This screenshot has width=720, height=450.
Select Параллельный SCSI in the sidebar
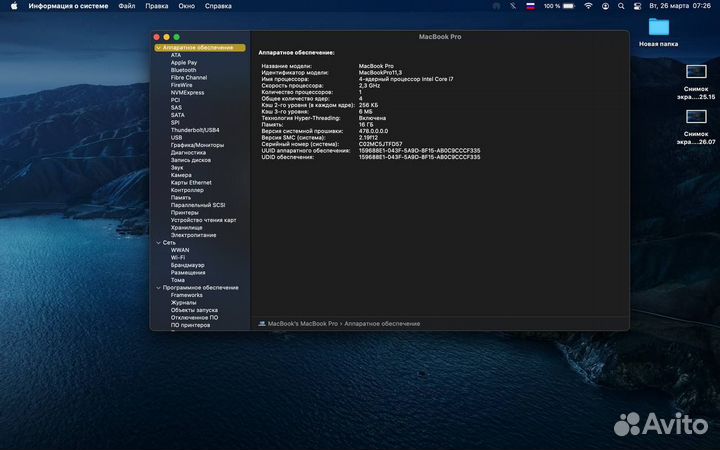click(198, 205)
